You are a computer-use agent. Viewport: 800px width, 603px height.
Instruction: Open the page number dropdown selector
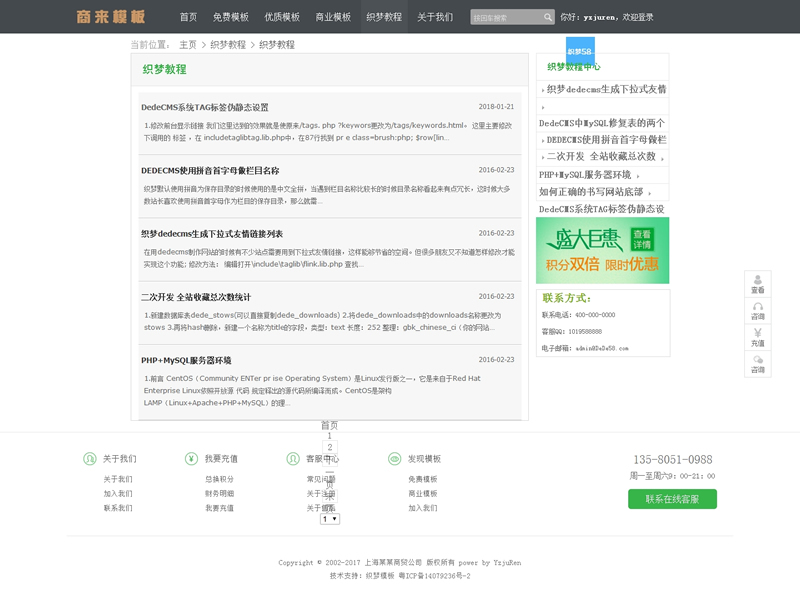(x=330, y=519)
